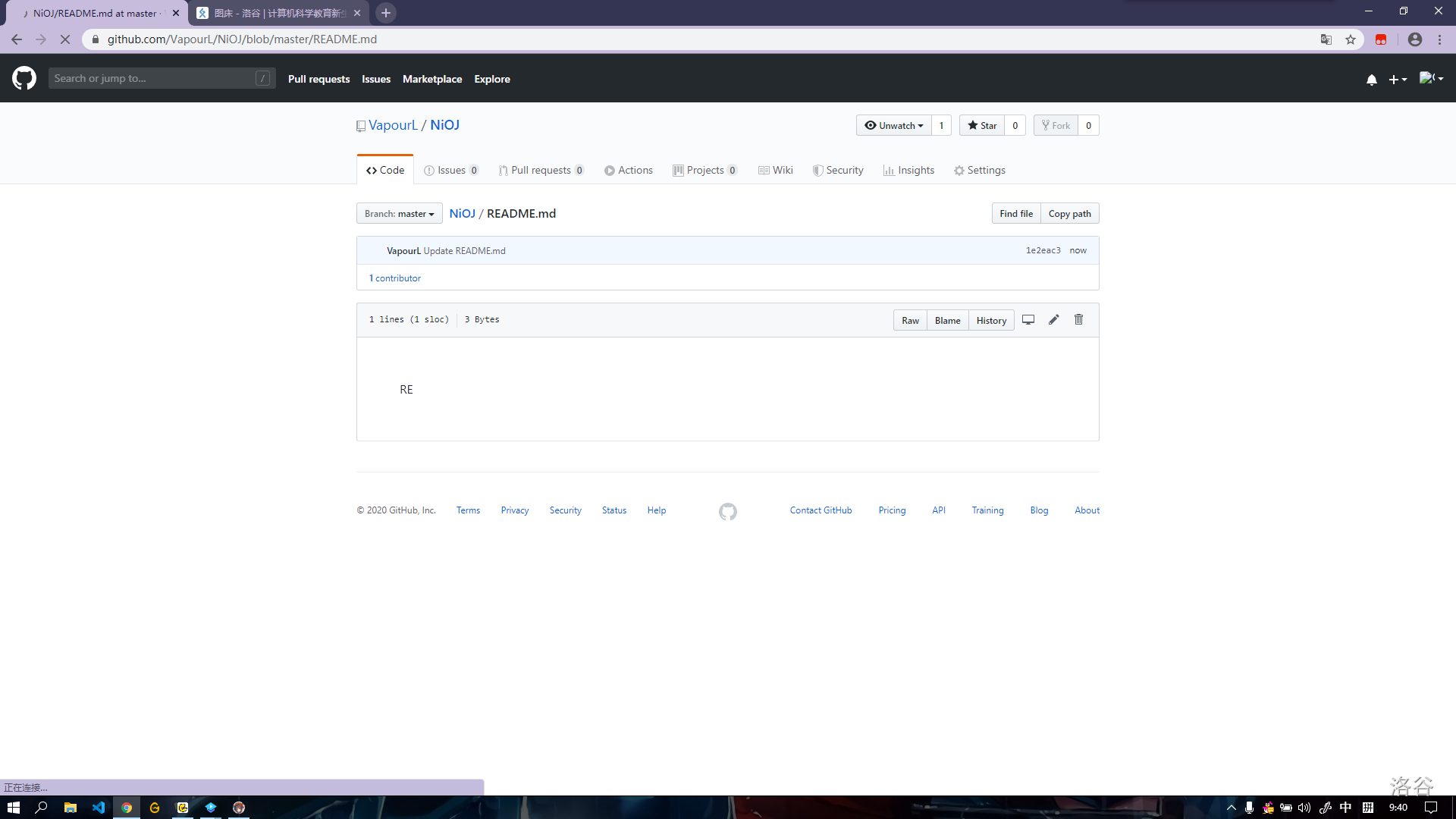This screenshot has height=819, width=1456.
Task: Open Contact GitHub footer link
Action: tap(821, 510)
